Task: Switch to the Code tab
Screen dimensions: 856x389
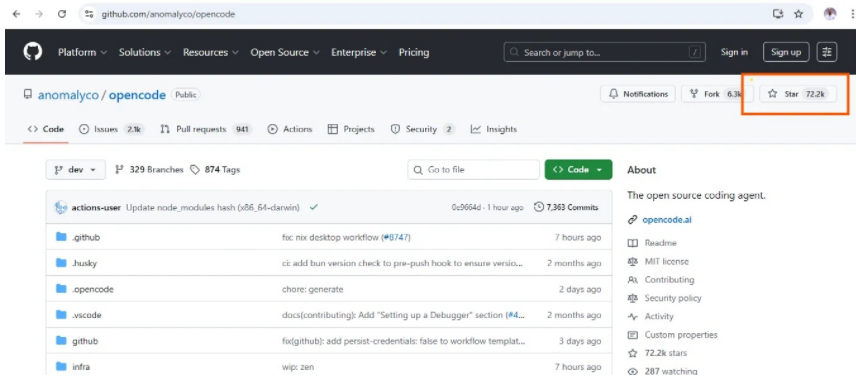Action: tap(46, 129)
